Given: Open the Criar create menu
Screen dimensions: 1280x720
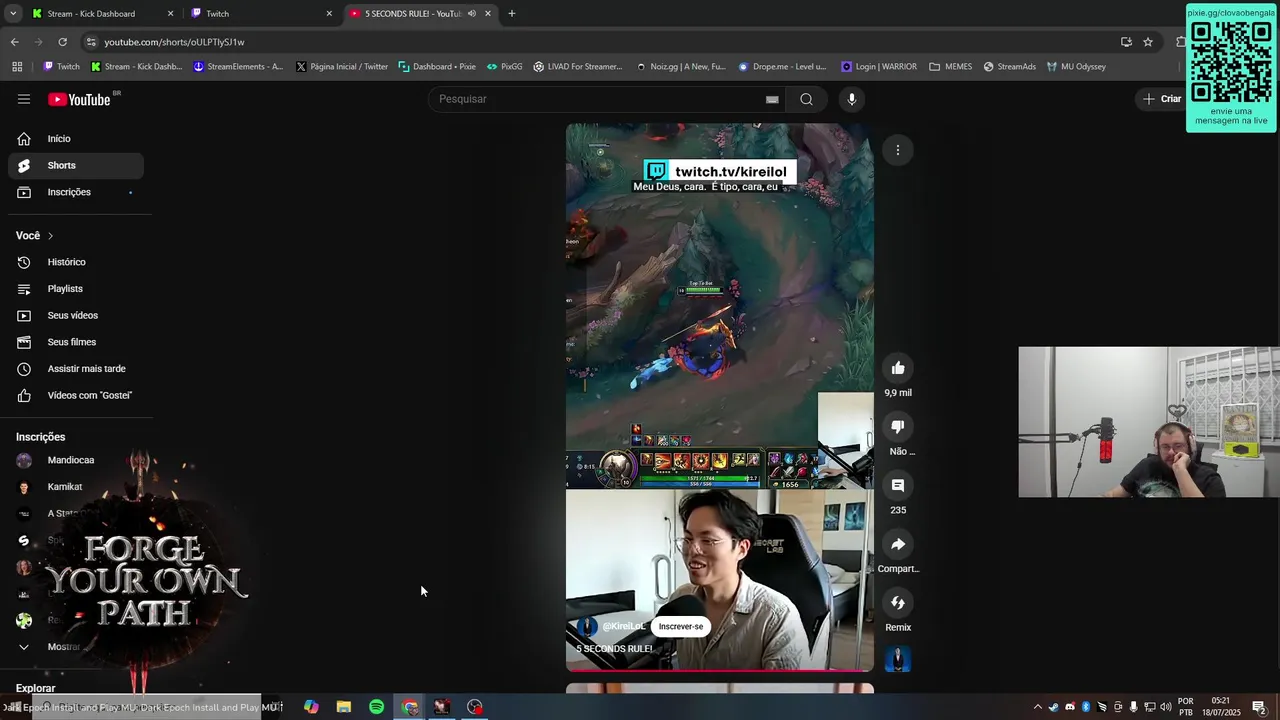Looking at the screenshot, I should point(1163,99).
